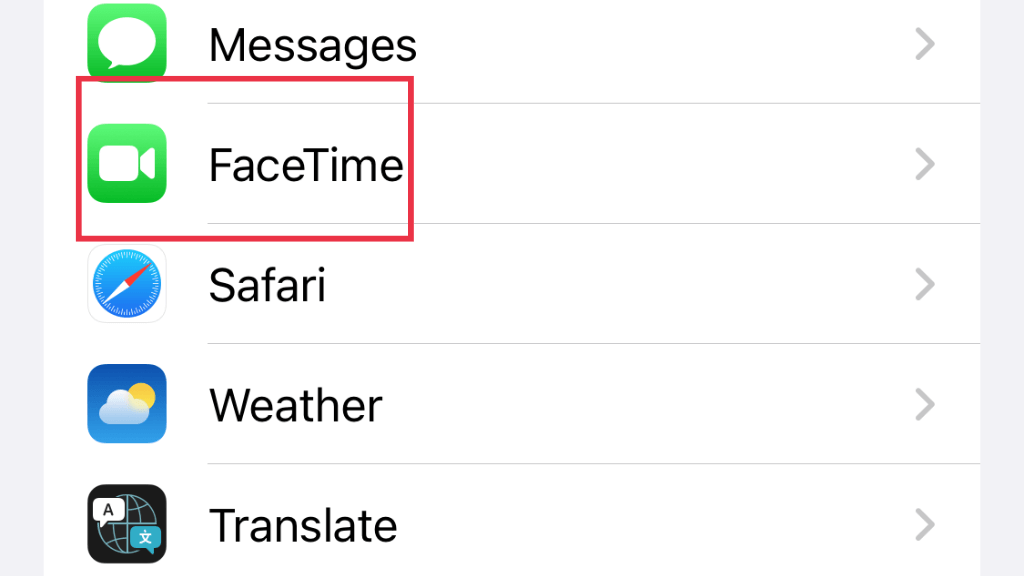Select the FaceTime label text
The image size is (1024, 576).
pos(306,165)
